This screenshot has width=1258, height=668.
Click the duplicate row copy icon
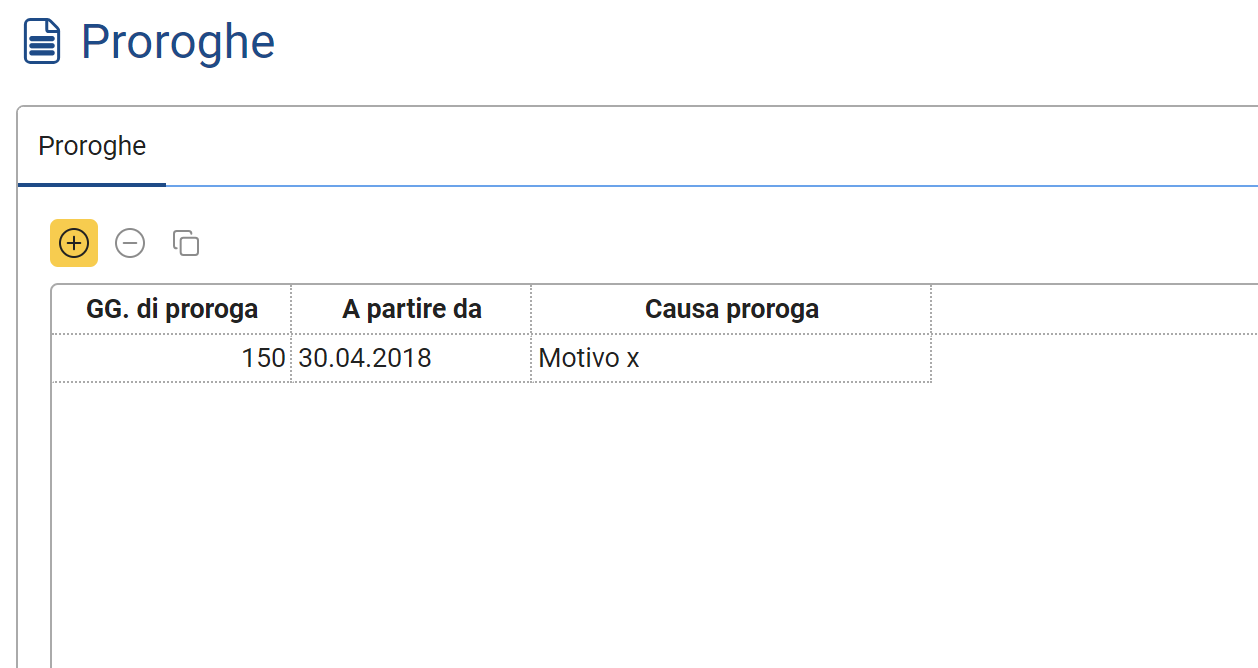[x=186, y=243]
